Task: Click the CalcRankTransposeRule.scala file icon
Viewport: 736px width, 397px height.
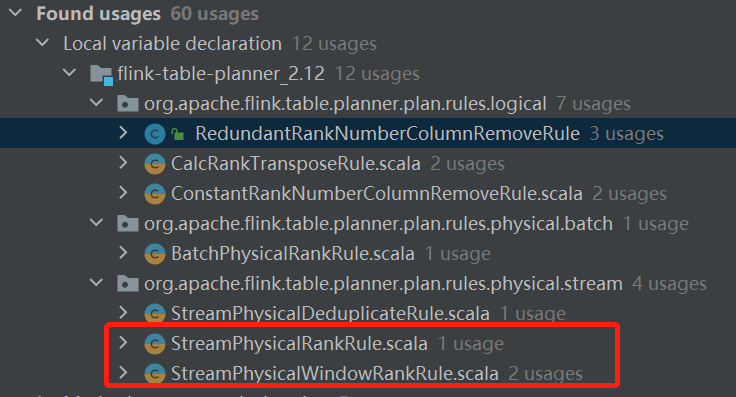Action: coord(155,164)
